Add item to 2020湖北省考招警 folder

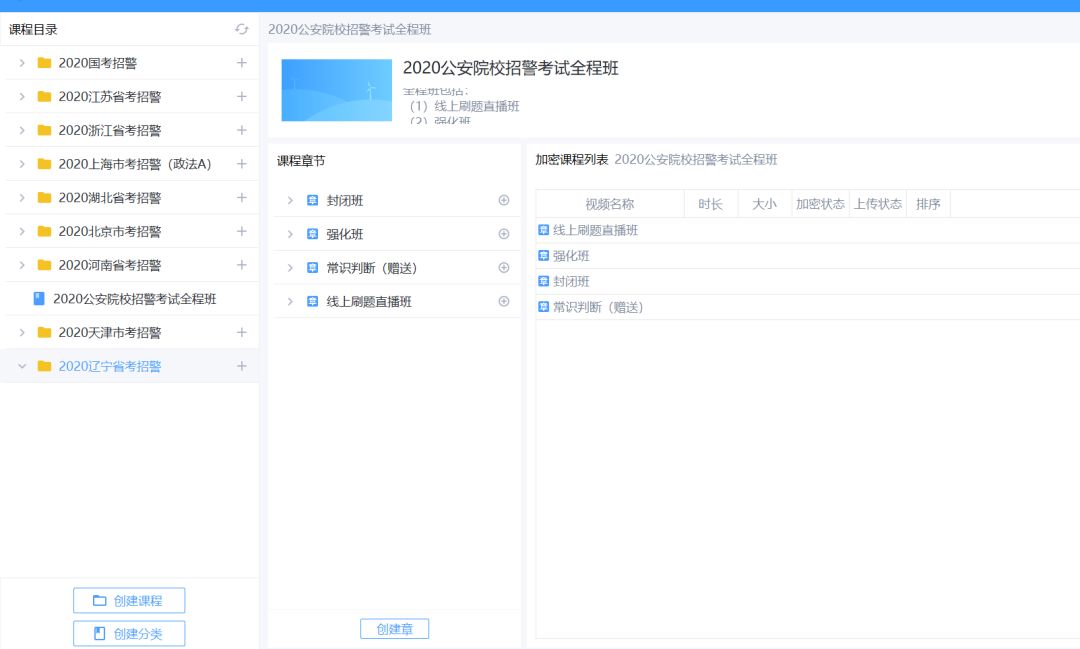(x=242, y=198)
